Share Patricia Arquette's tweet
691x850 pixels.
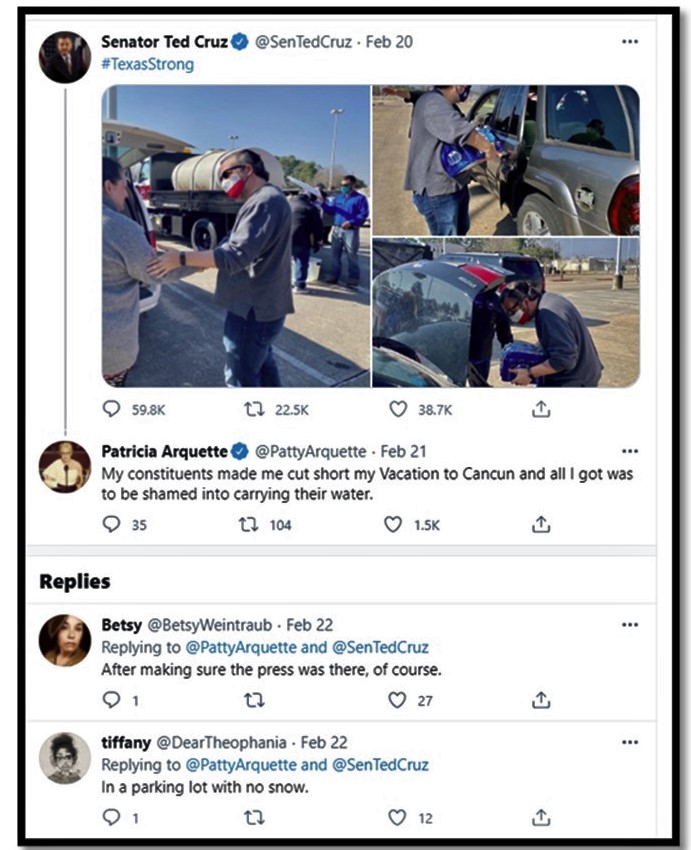pyautogui.click(x=541, y=524)
